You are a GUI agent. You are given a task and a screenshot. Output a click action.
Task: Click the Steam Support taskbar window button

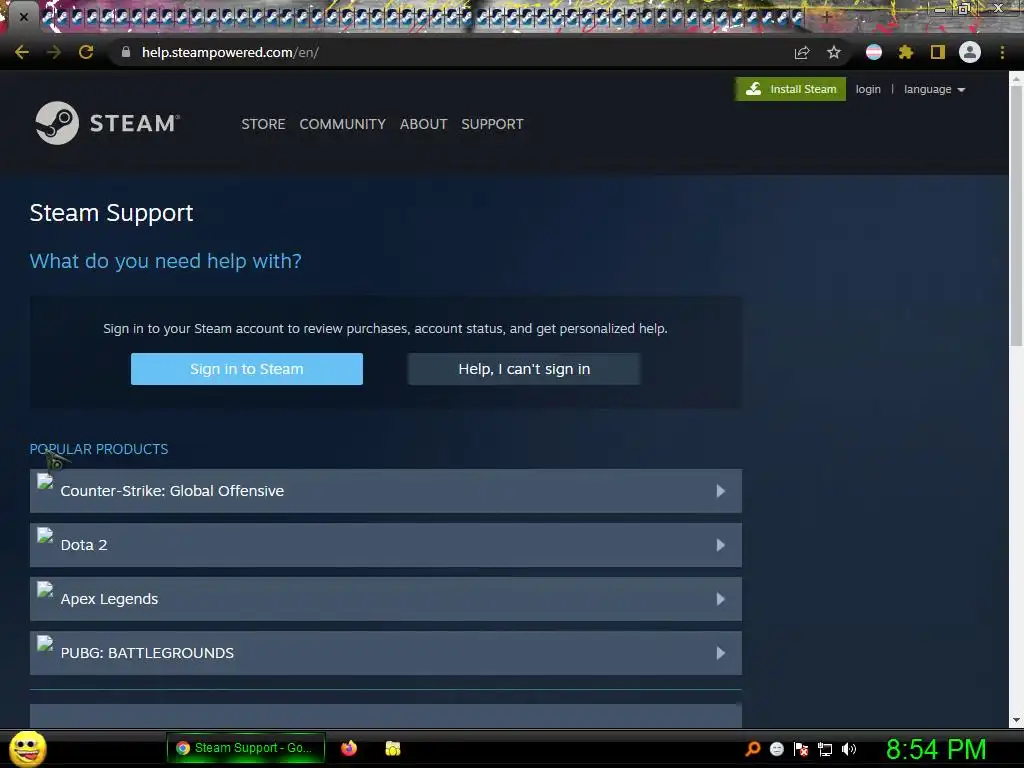[246, 748]
